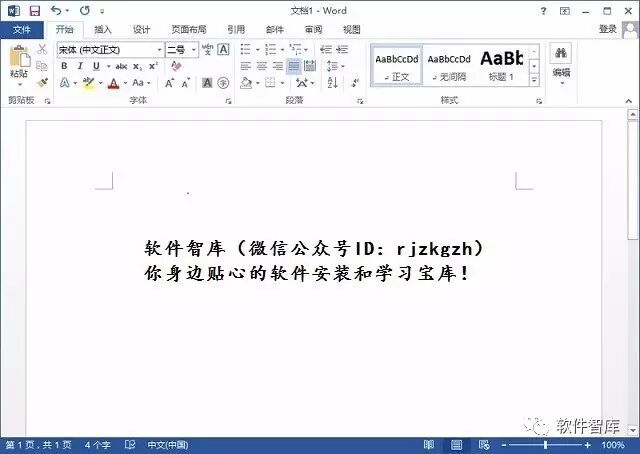
Task: Switch to the References tab
Action: coord(236,29)
